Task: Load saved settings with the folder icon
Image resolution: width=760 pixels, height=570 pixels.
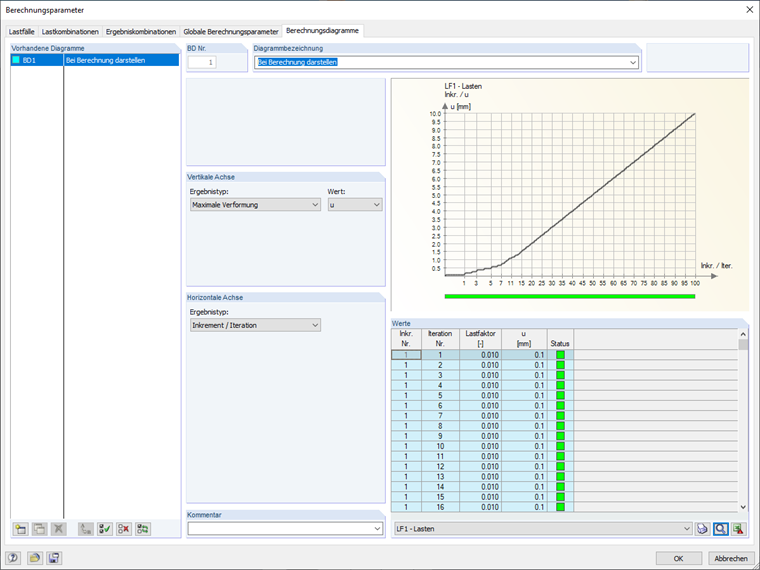Action: point(34,558)
